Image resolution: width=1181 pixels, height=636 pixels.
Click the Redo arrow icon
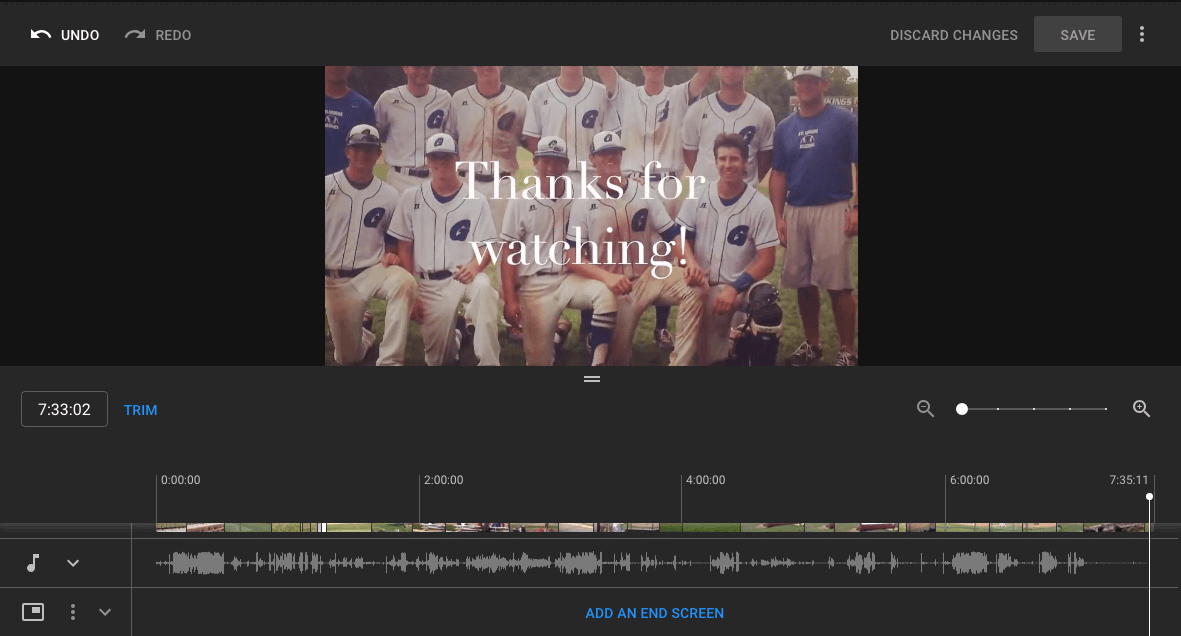(135, 35)
